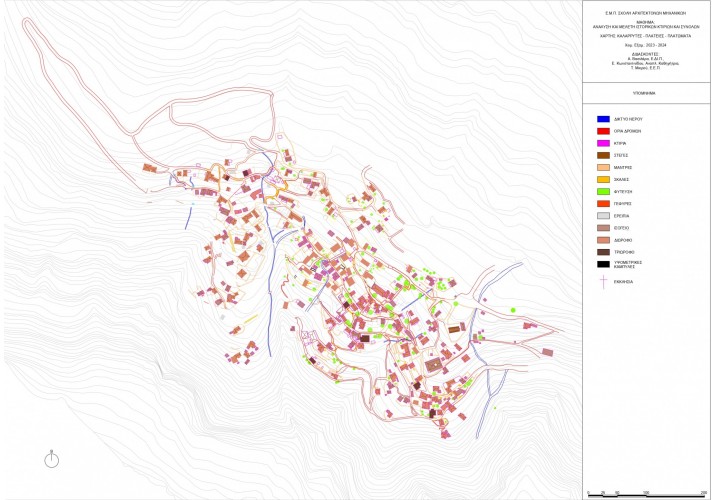Select the ΔΙΩΡΟΦΟ legend swatch
715x500 pixels.
(603, 240)
